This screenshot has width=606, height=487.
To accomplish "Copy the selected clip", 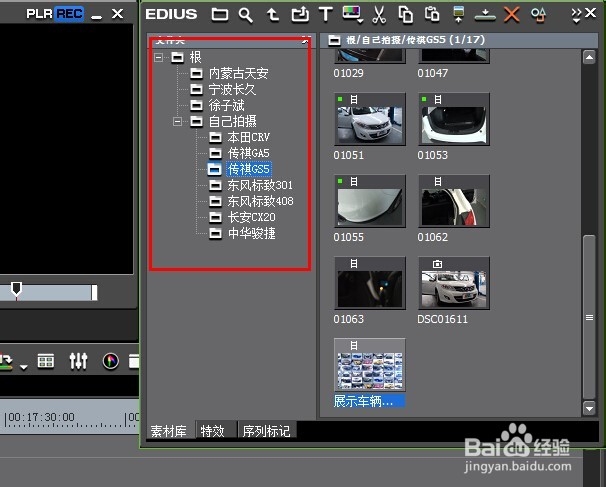I will pyautogui.click(x=405, y=15).
